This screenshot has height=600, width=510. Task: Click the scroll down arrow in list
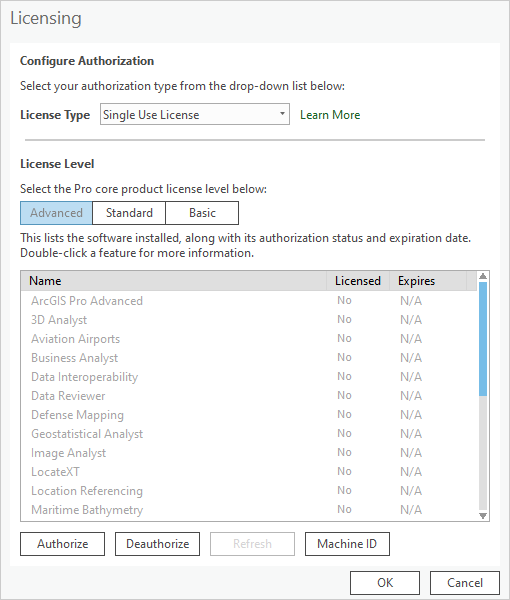tap(483, 516)
